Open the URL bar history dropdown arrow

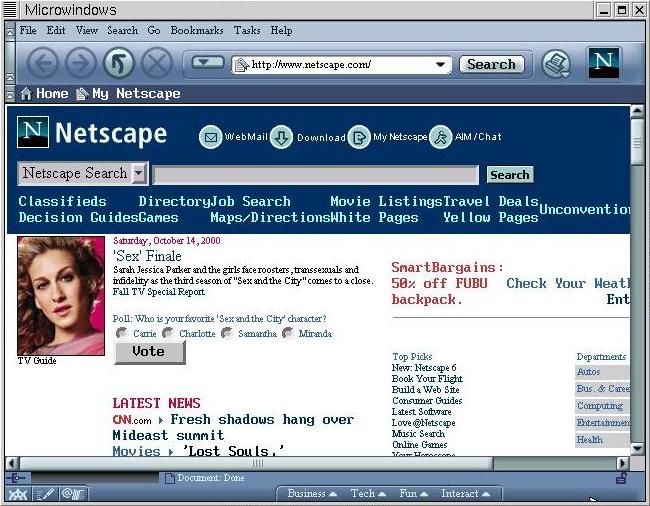441,65
